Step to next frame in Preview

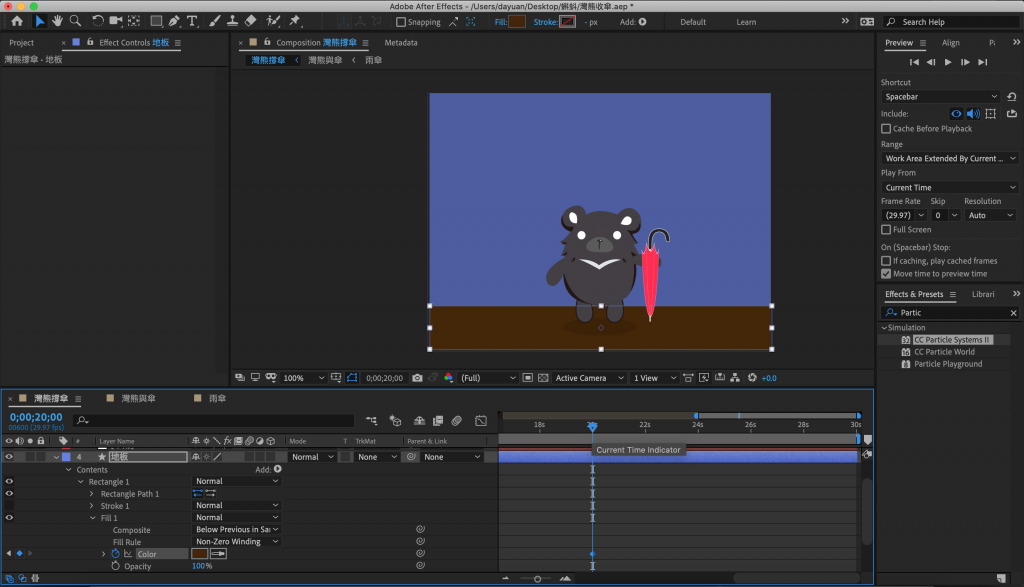(x=965, y=62)
